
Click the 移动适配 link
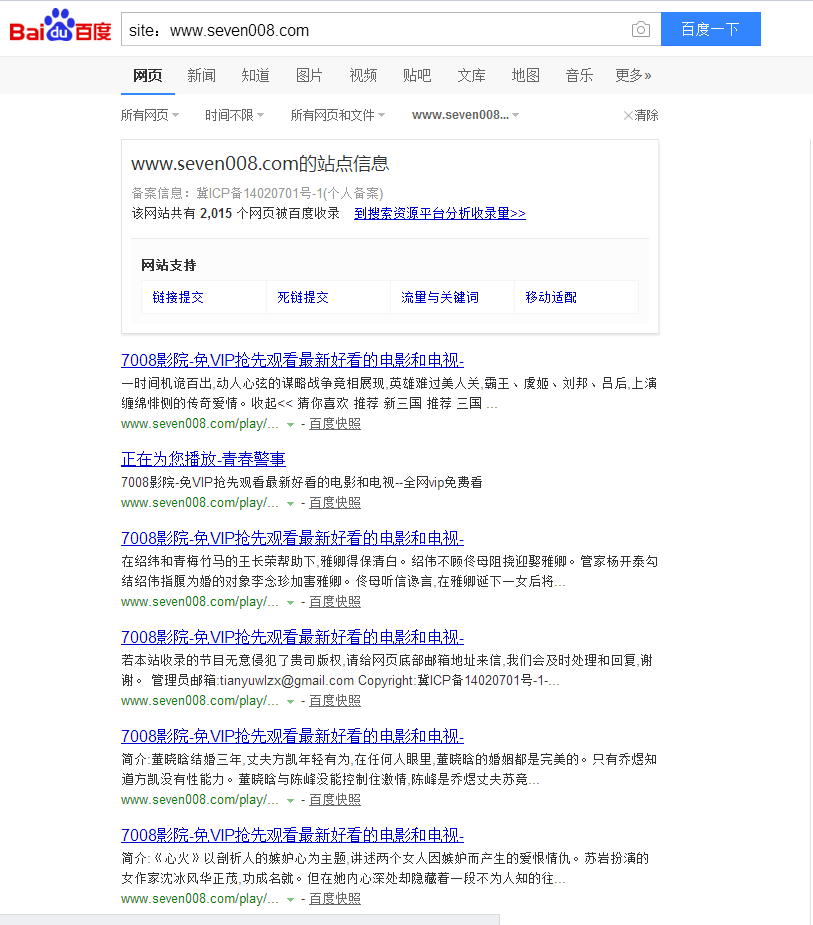click(x=551, y=297)
